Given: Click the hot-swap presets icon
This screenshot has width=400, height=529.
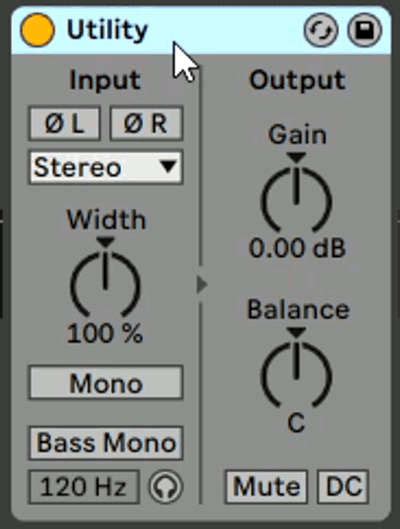Looking at the screenshot, I should tap(321, 30).
